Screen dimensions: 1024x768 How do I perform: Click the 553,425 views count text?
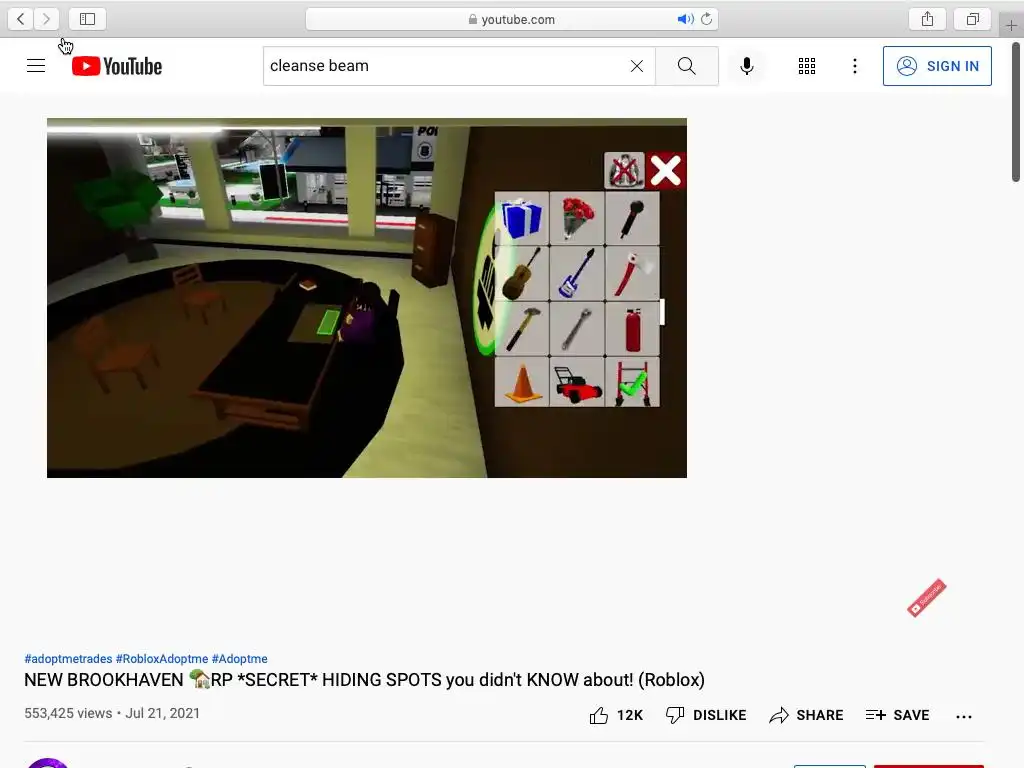(x=68, y=713)
